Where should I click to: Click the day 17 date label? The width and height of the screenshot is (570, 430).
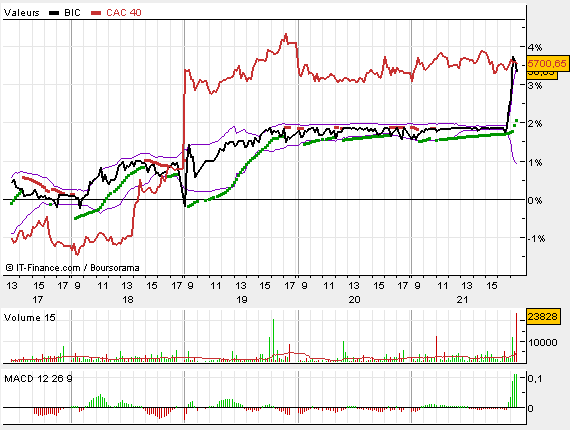pos(37,300)
